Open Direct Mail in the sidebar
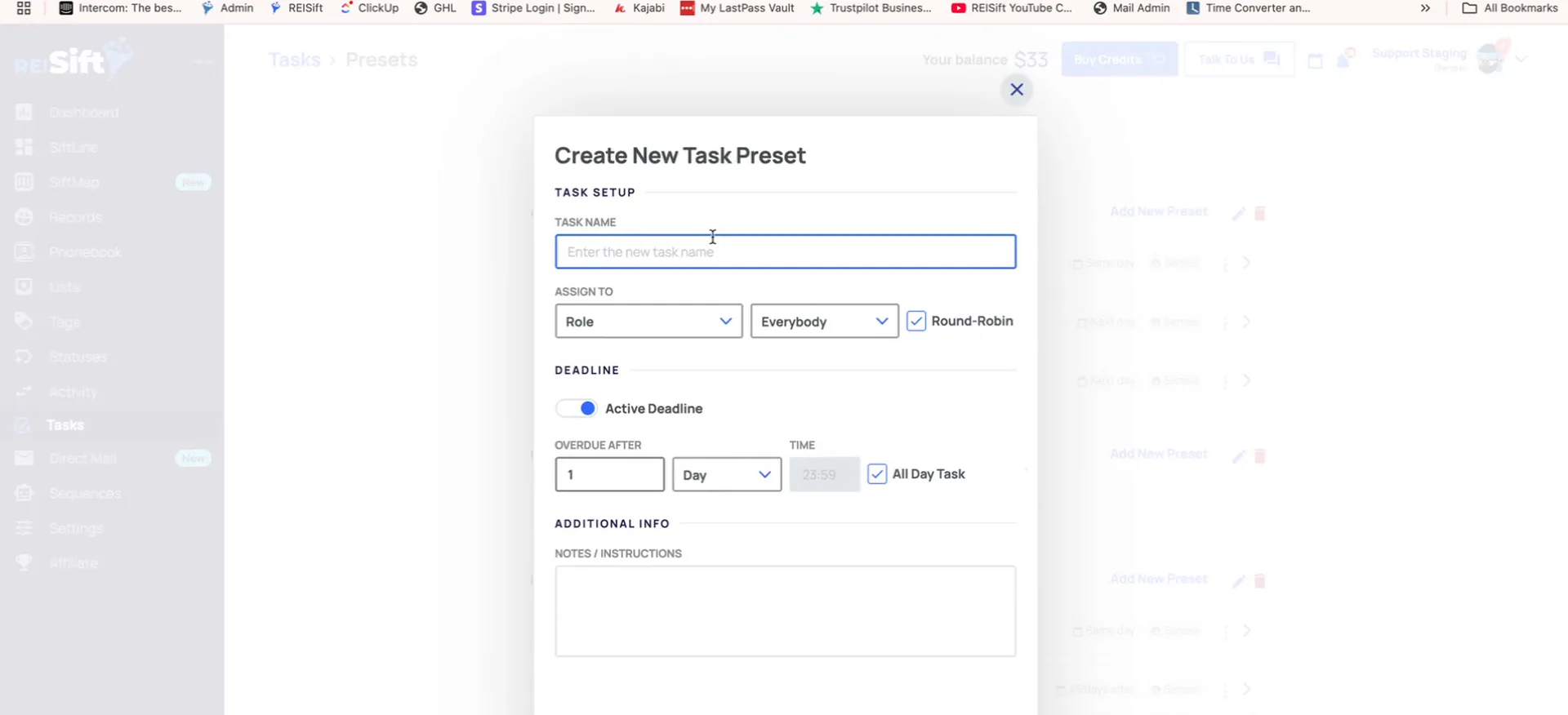The image size is (1568, 715). [x=82, y=459]
